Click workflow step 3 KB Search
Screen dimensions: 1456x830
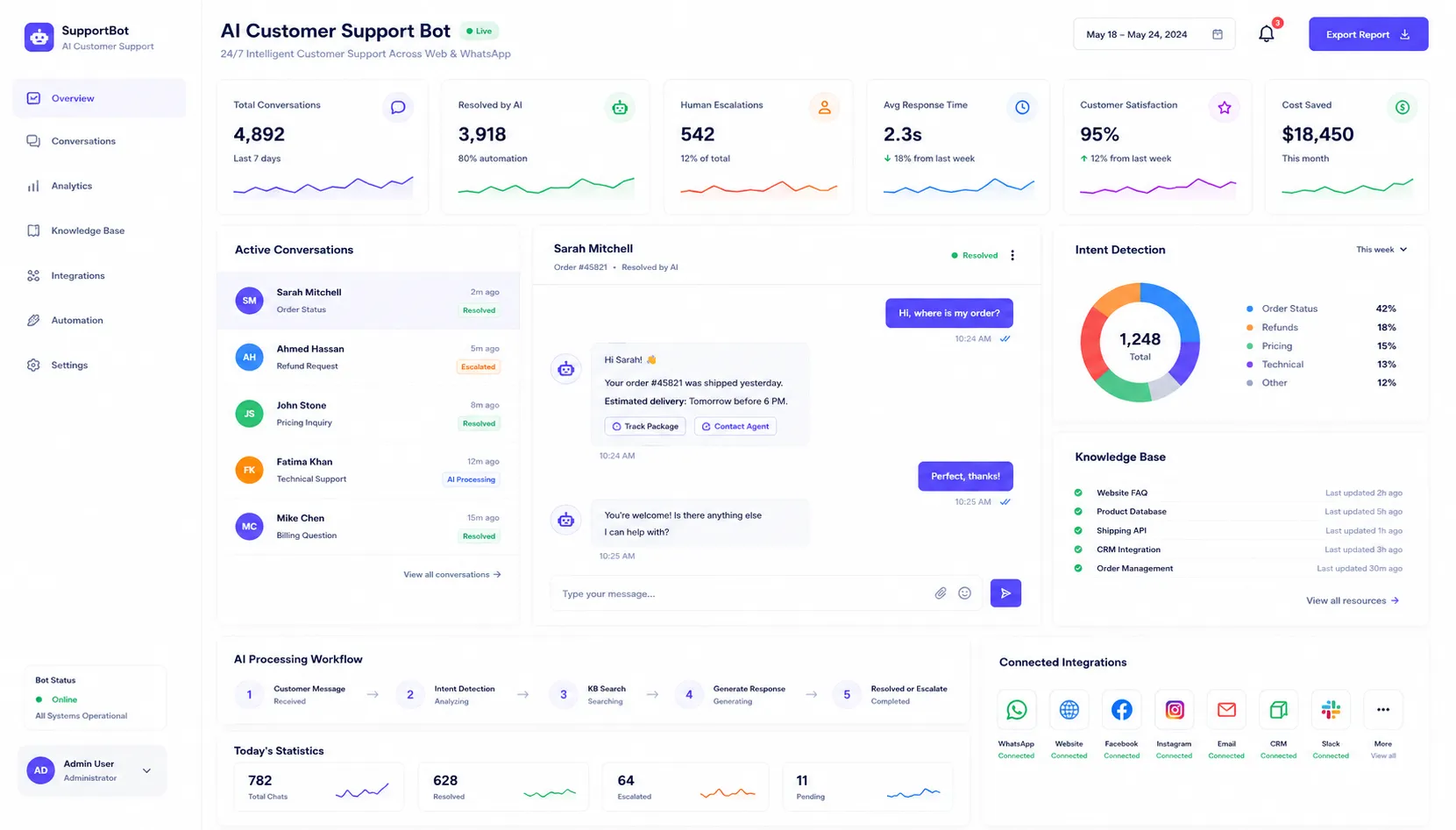point(588,694)
